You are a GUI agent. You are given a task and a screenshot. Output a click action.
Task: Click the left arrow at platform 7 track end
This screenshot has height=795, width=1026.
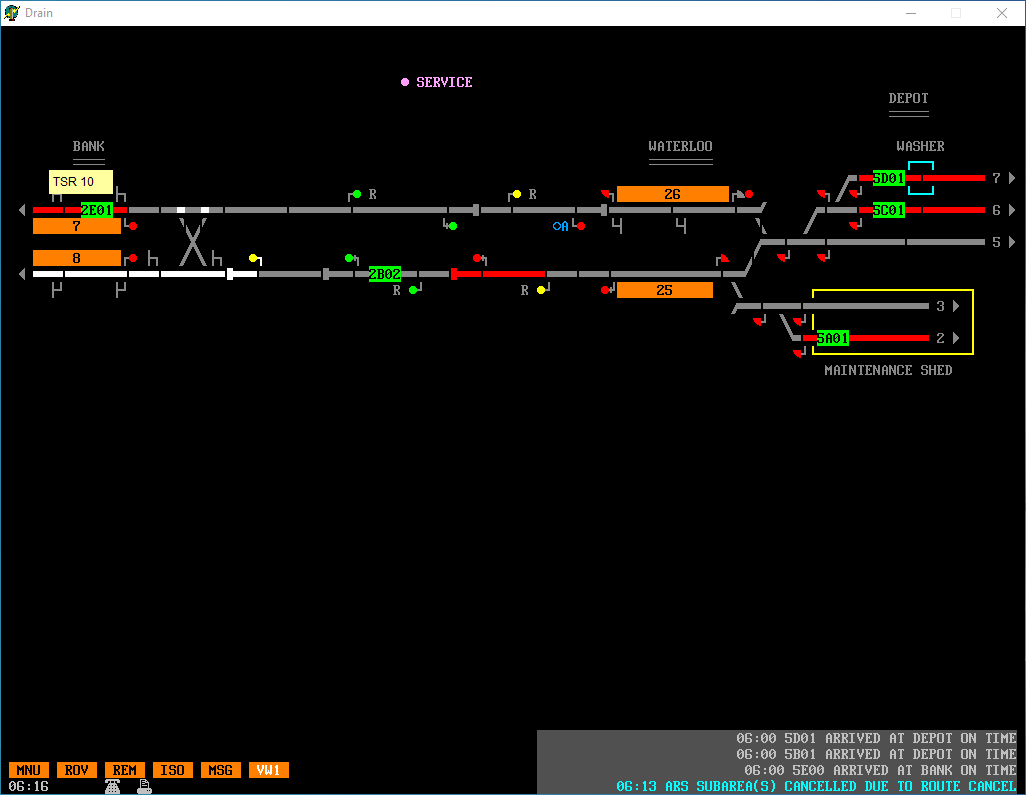tap(22, 210)
